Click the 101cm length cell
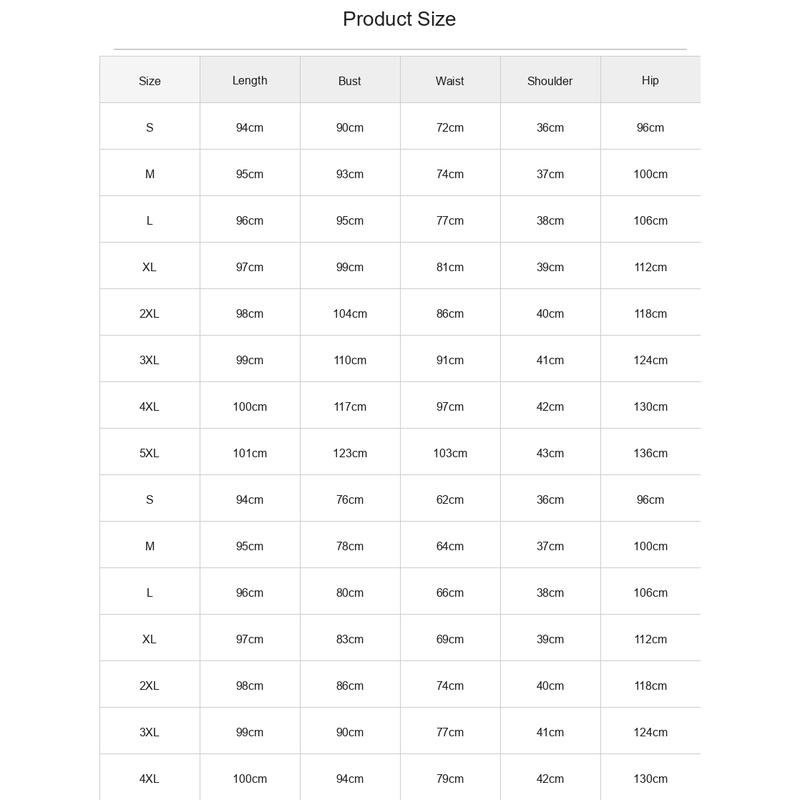The height and width of the screenshot is (800, 800). (x=250, y=453)
